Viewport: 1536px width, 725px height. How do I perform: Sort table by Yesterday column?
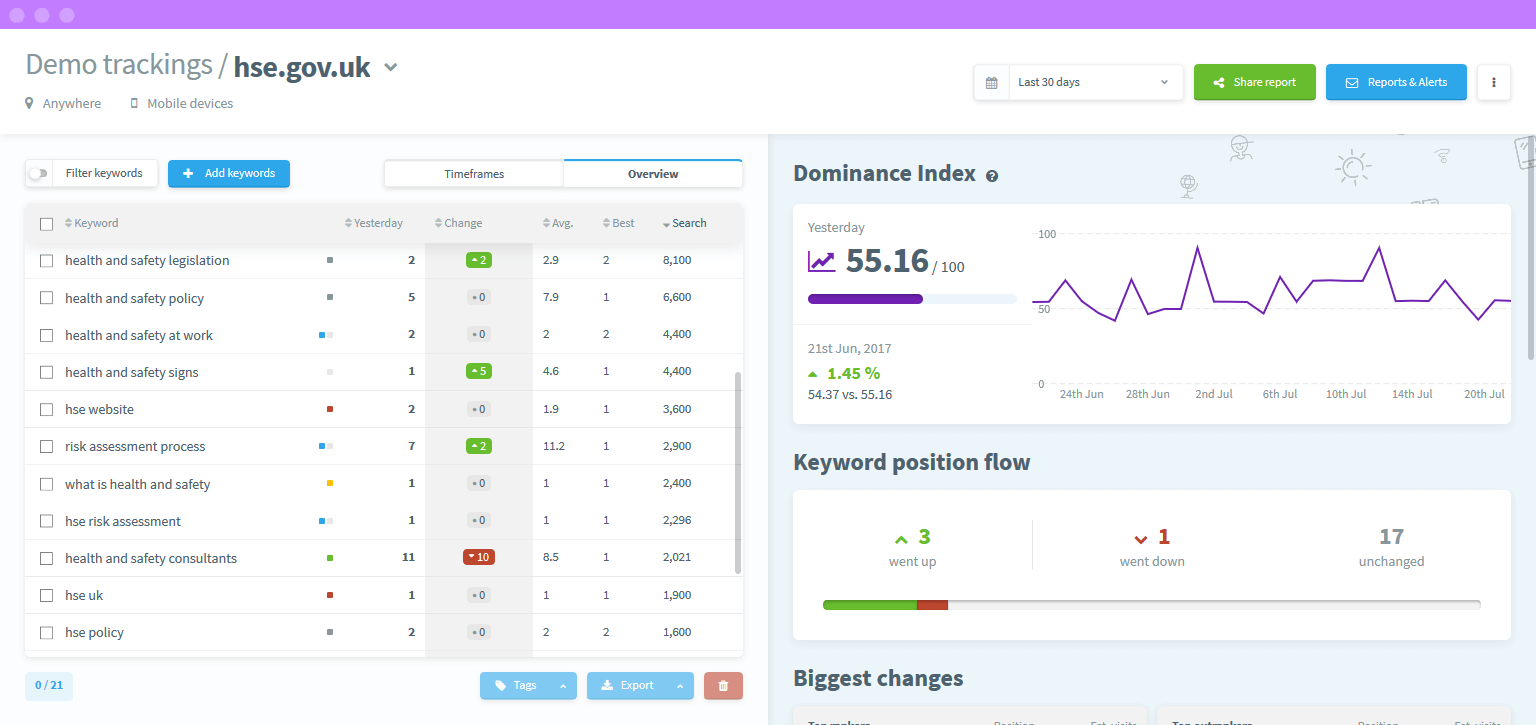click(374, 223)
